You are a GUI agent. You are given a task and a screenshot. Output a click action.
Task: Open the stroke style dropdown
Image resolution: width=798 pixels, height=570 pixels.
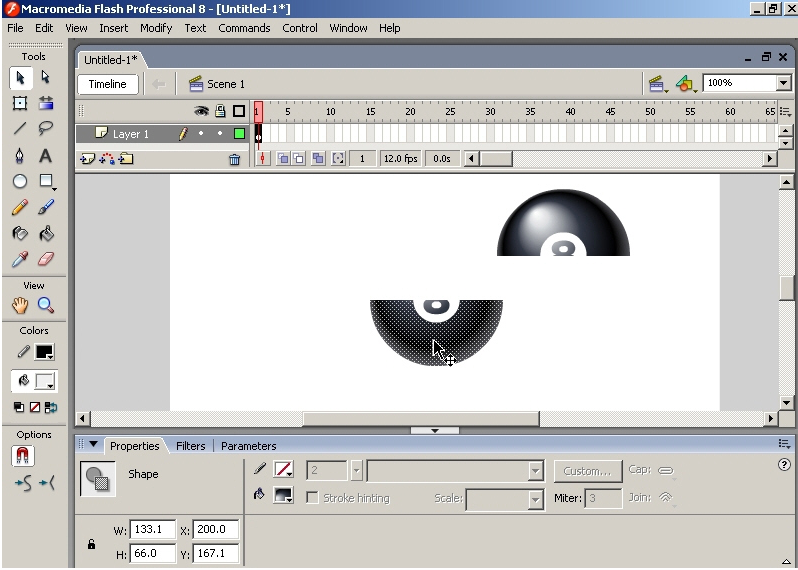pyautogui.click(x=535, y=471)
